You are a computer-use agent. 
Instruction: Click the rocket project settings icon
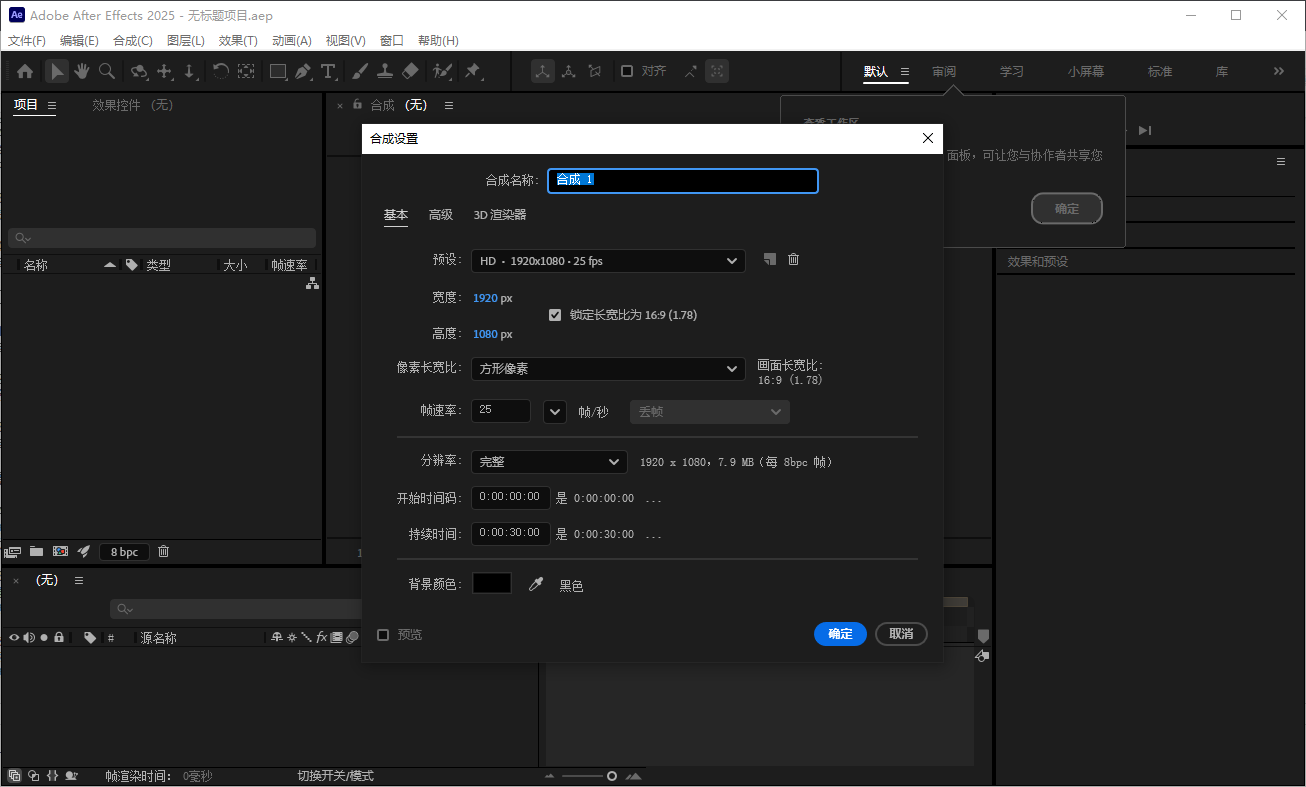click(84, 551)
